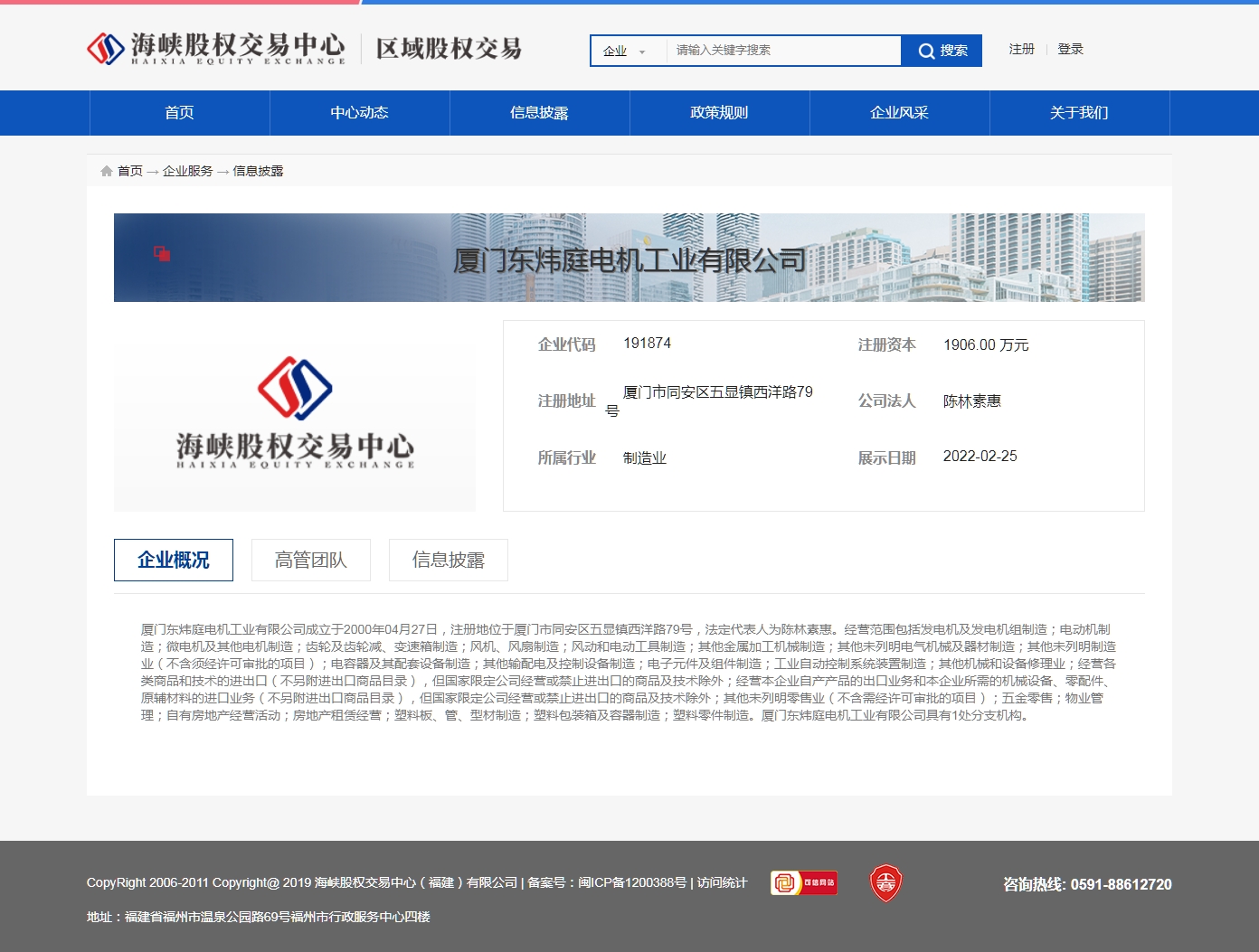The image size is (1259, 952).
Task: Click the home icon in breadcrumb
Action: coord(107,171)
